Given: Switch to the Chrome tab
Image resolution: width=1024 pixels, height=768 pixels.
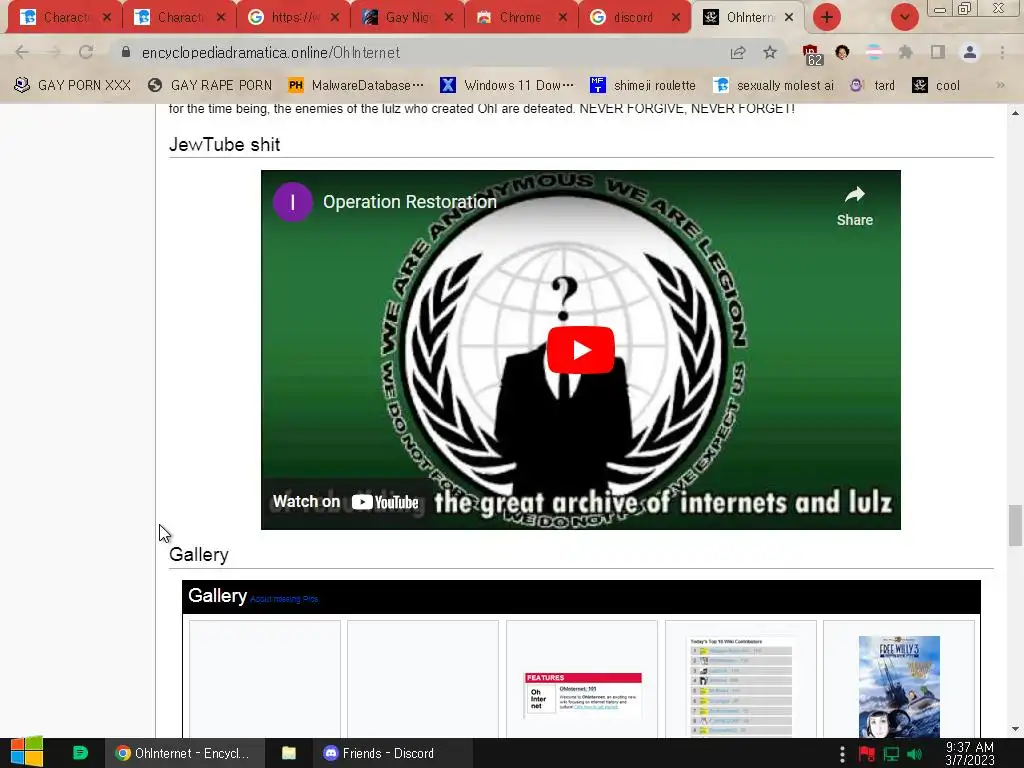Looking at the screenshot, I should tap(521, 18).
